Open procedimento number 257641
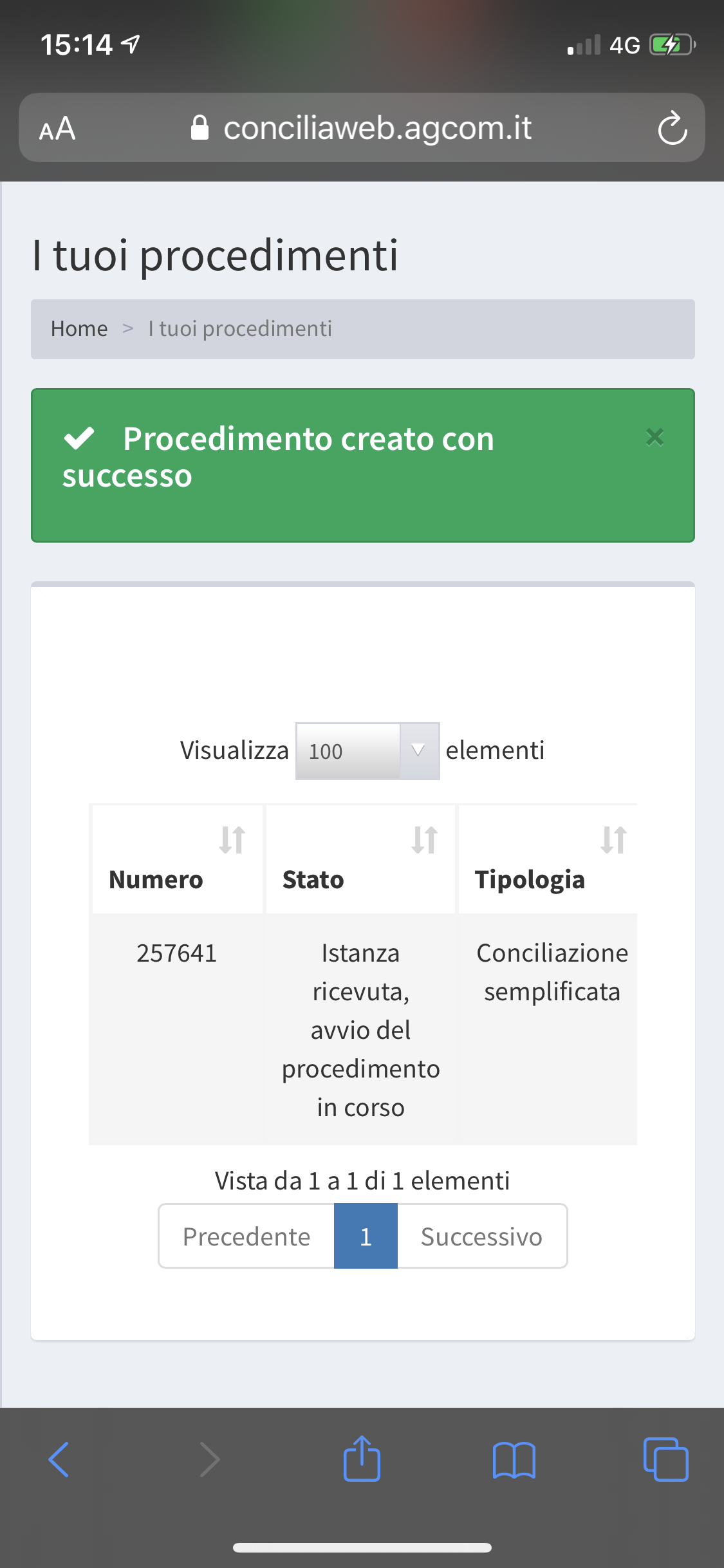The width and height of the screenshot is (724, 1568). (x=176, y=953)
